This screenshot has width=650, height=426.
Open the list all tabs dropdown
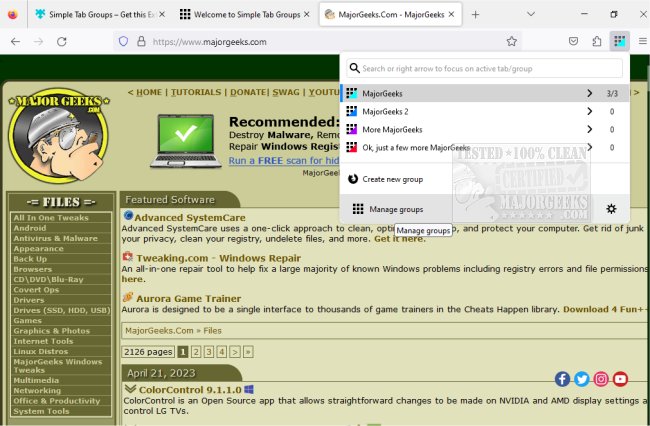pos(531,15)
